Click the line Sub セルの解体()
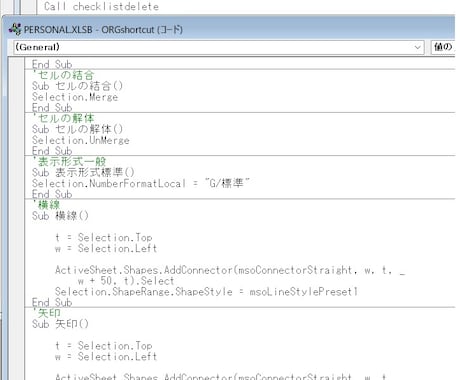 pyautogui.click(x=77, y=129)
